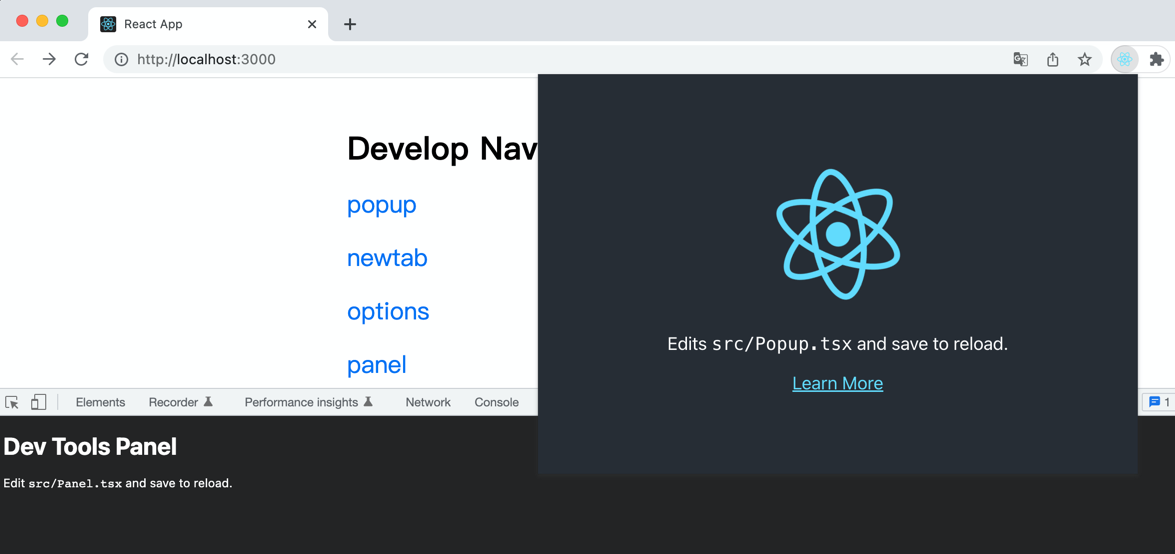Click the browser forward arrow

49,59
